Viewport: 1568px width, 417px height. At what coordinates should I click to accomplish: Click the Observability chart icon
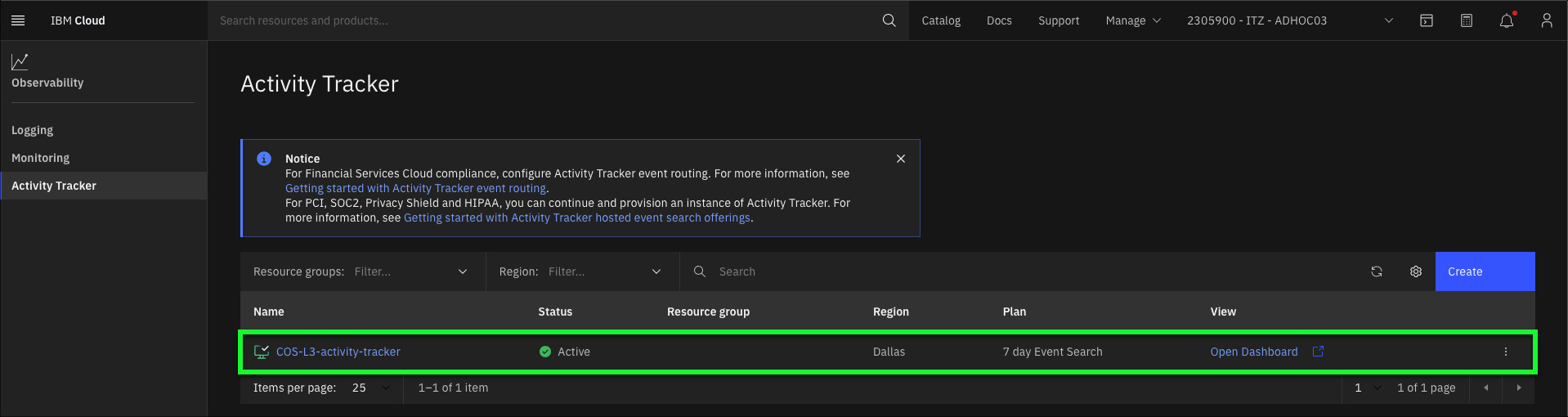20,61
